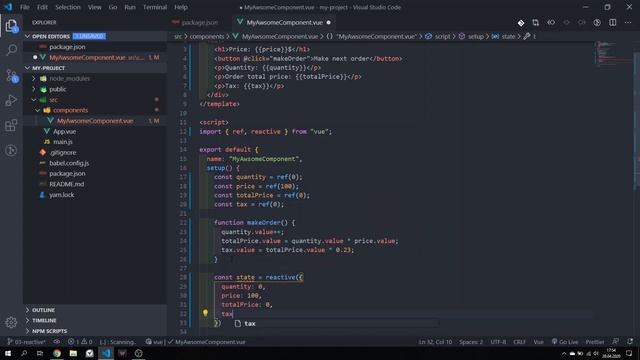Click the Ln 32, Col 10 status item
This screenshot has height=360, width=640.
click(x=435, y=342)
